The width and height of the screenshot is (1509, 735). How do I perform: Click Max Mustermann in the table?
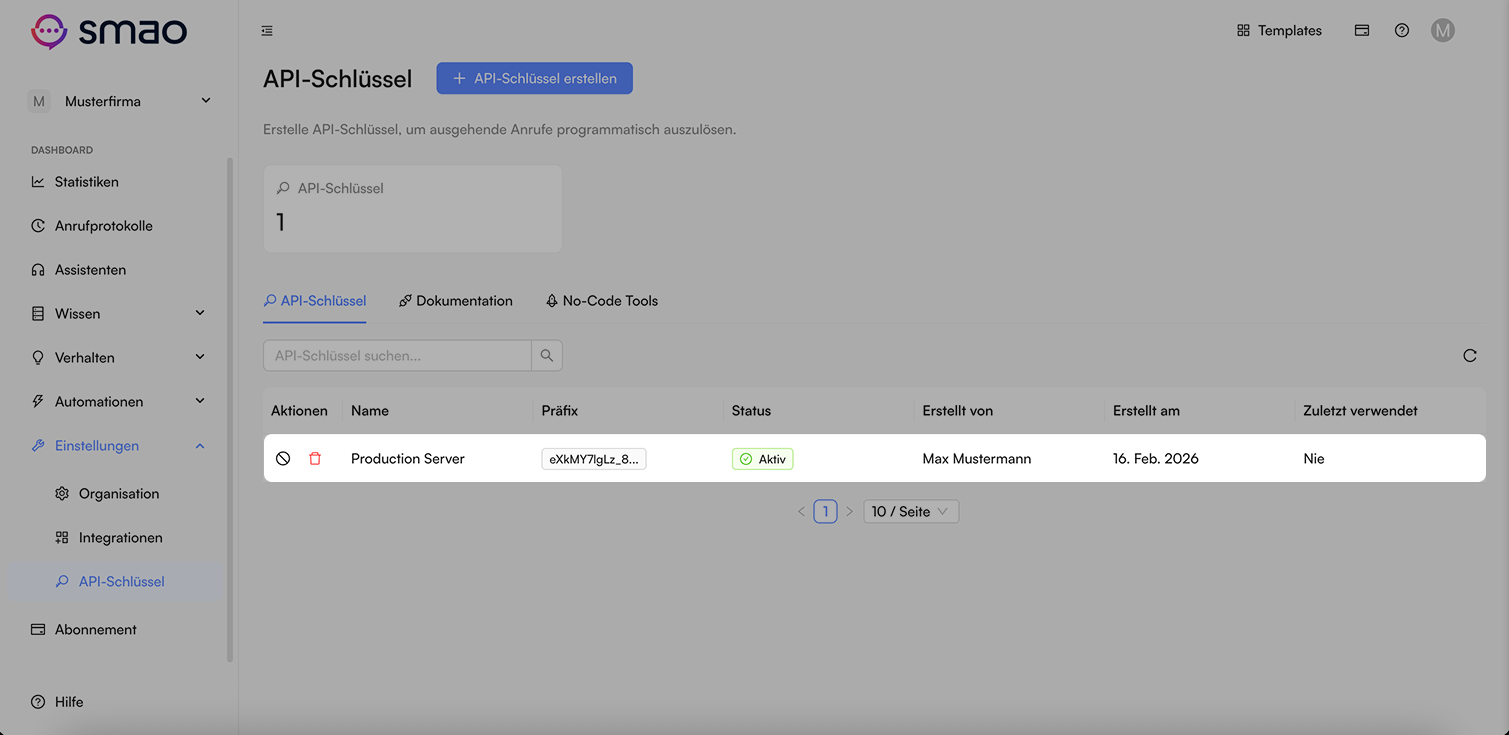click(x=977, y=459)
